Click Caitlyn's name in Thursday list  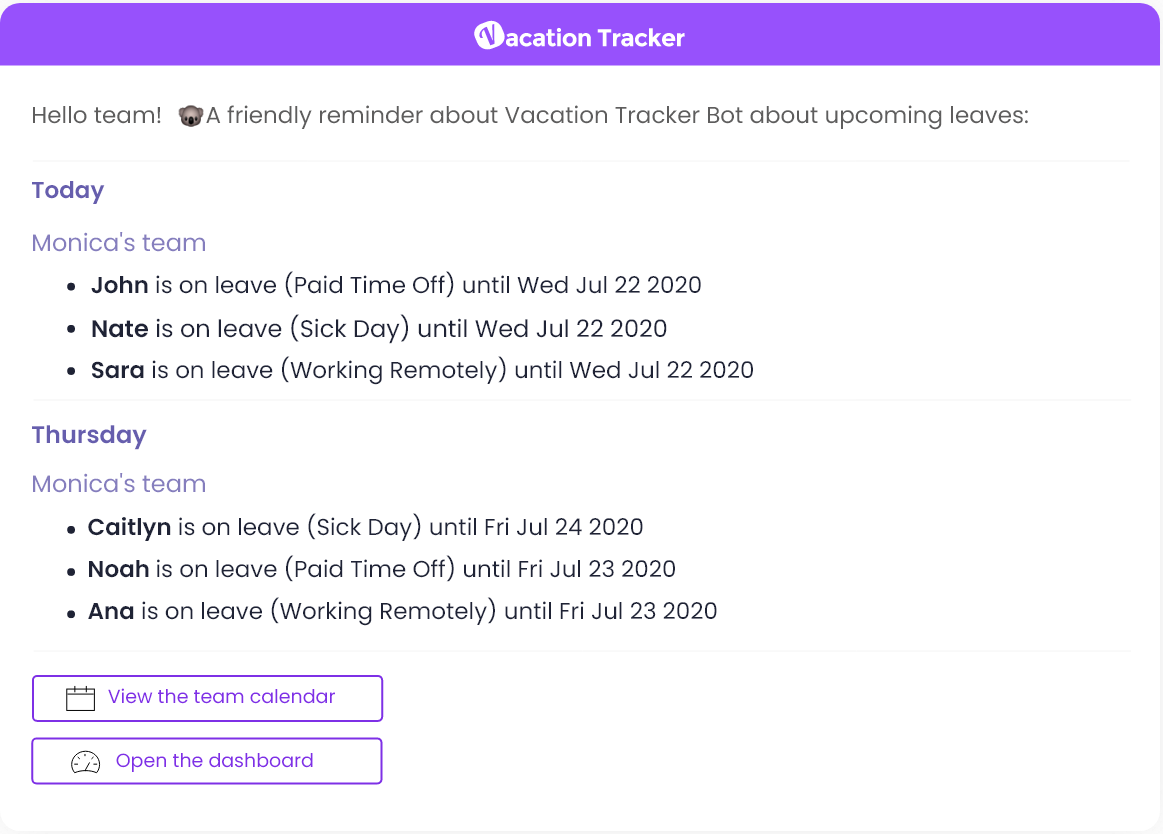click(x=129, y=528)
